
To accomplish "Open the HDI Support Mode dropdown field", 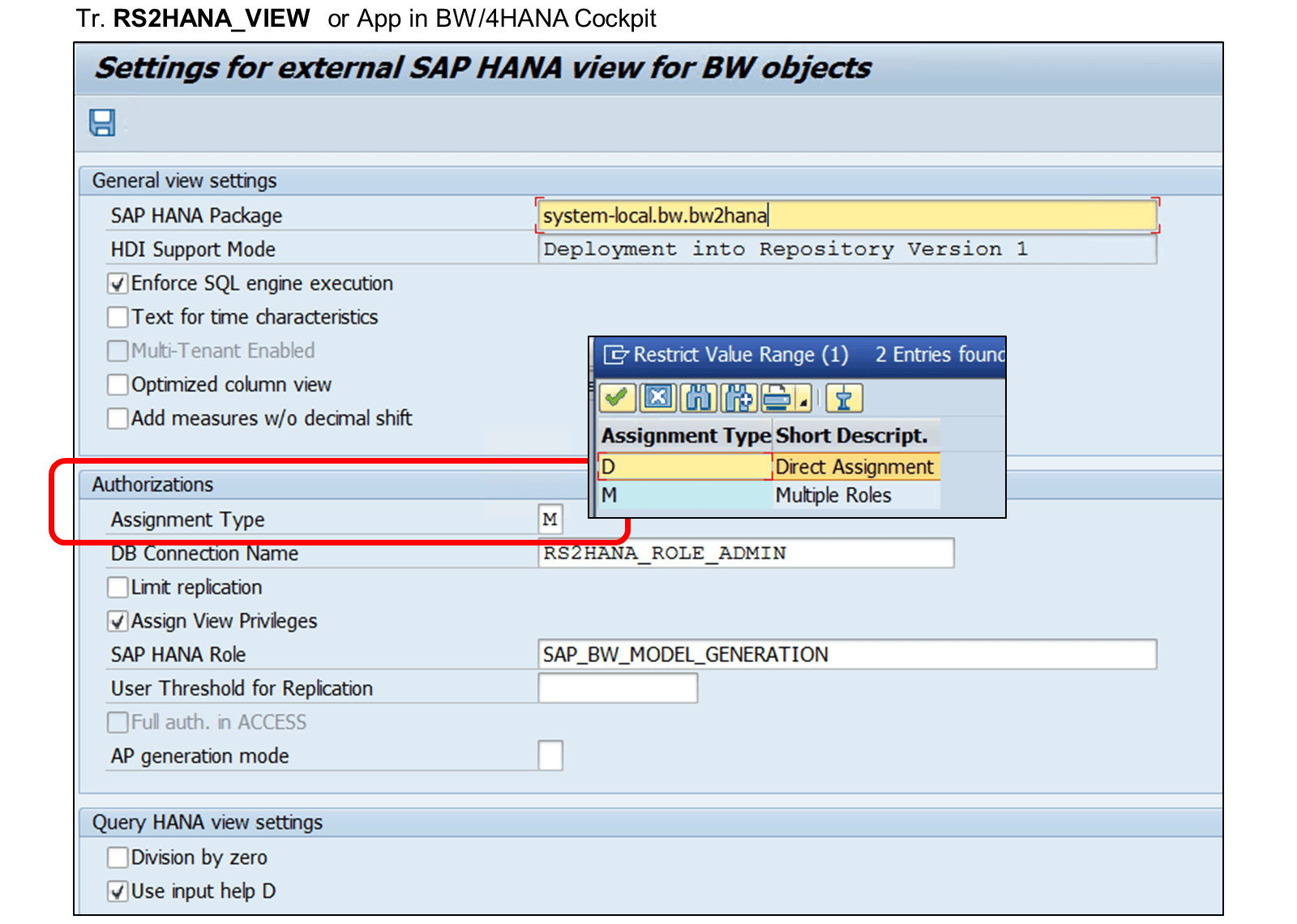I will 847,249.
